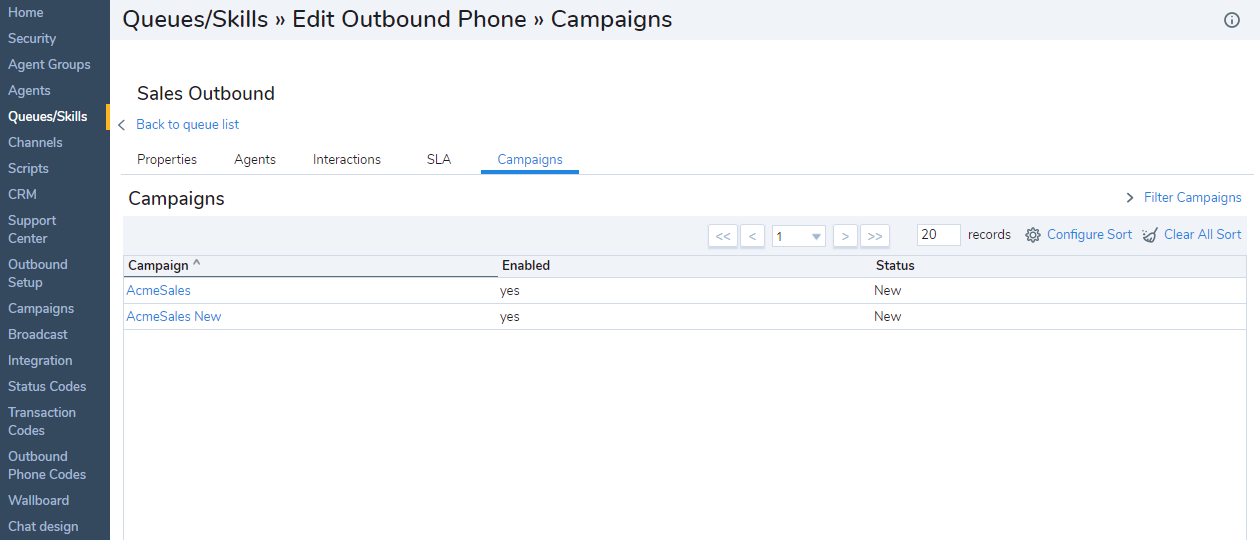Click the Configure Sort gear icon
Image resolution: width=1260 pixels, height=540 pixels.
(x=1033, y=235)
